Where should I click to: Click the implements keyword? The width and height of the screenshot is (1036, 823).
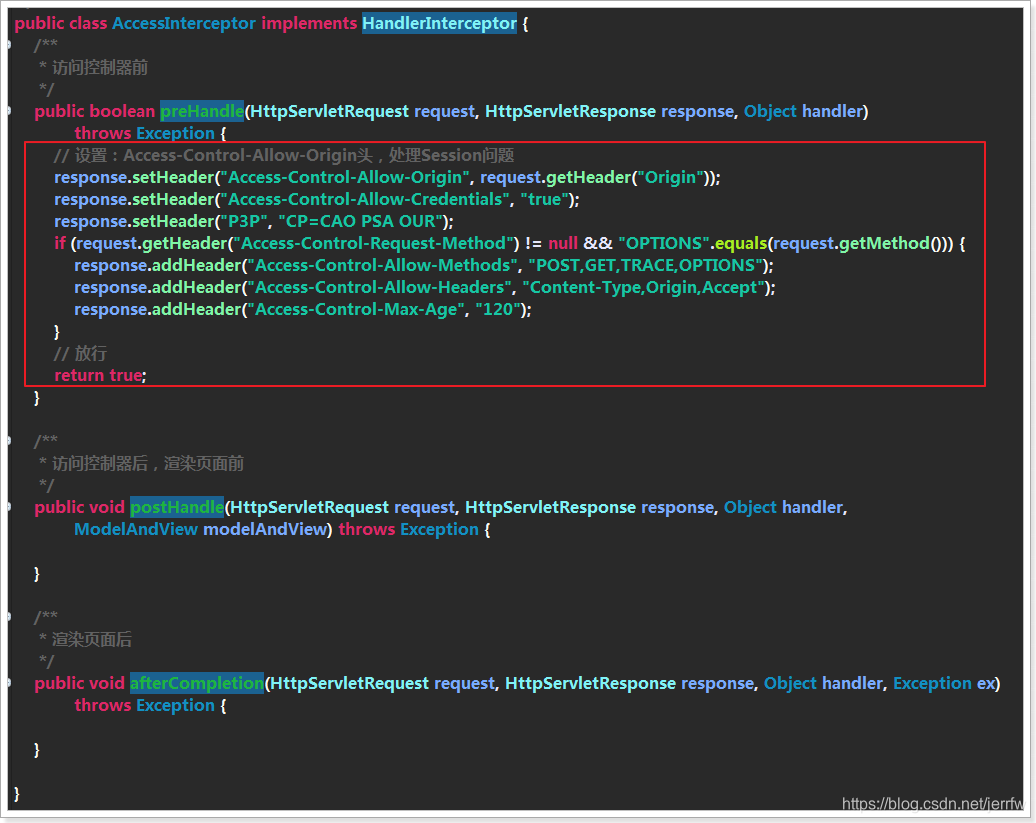(x=309, y=23)
